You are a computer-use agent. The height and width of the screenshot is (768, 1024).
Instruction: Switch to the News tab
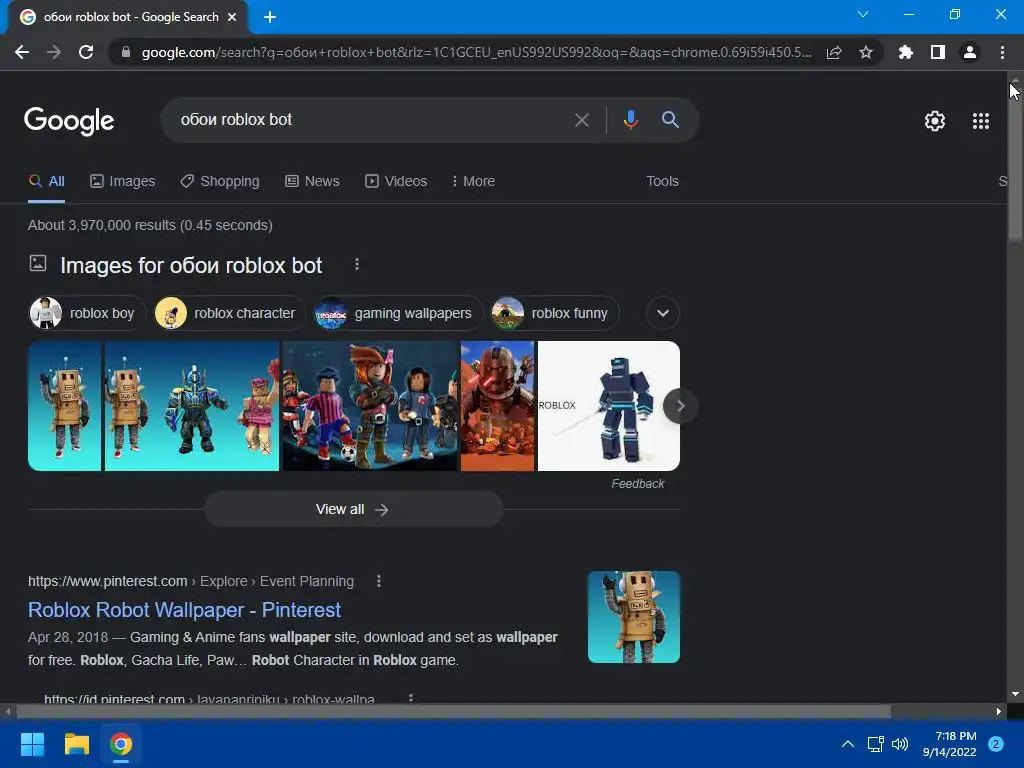312,182
